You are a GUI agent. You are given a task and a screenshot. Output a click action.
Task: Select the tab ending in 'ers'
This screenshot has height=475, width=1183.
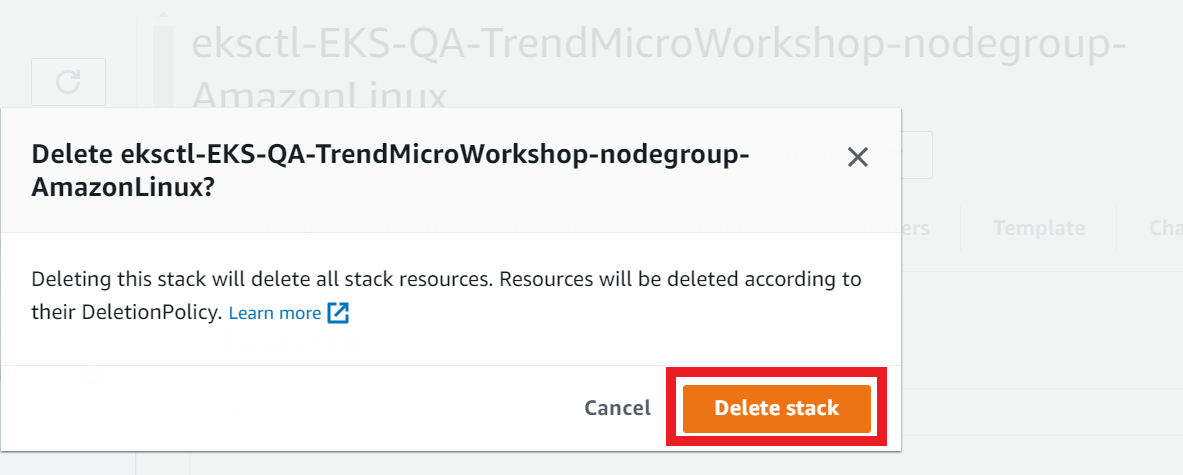point(917,228)
